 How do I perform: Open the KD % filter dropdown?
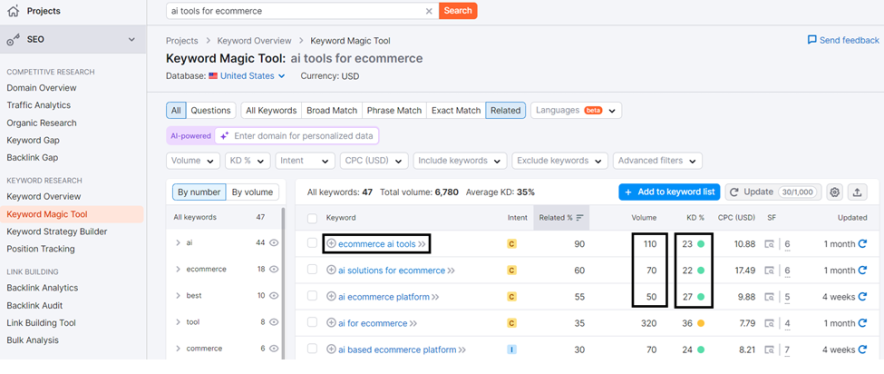pos(247,161)
